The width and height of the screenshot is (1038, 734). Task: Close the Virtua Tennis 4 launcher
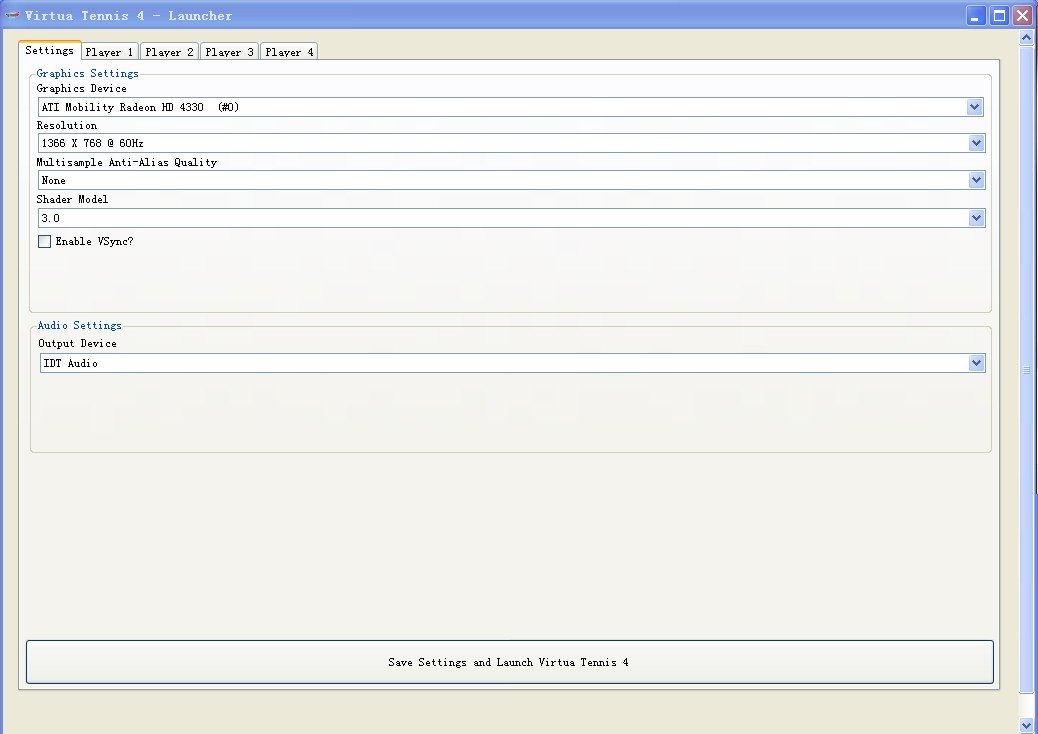(1022, 16)
